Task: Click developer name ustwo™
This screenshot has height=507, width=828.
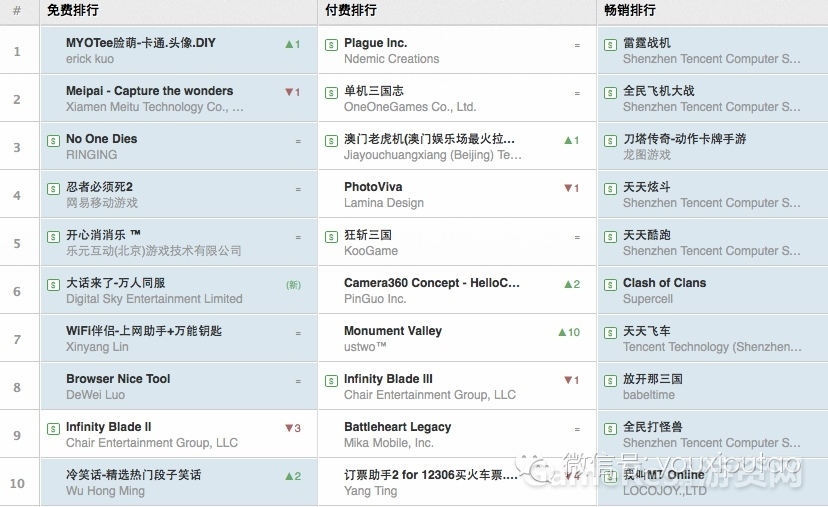Action: coord(365,347)
